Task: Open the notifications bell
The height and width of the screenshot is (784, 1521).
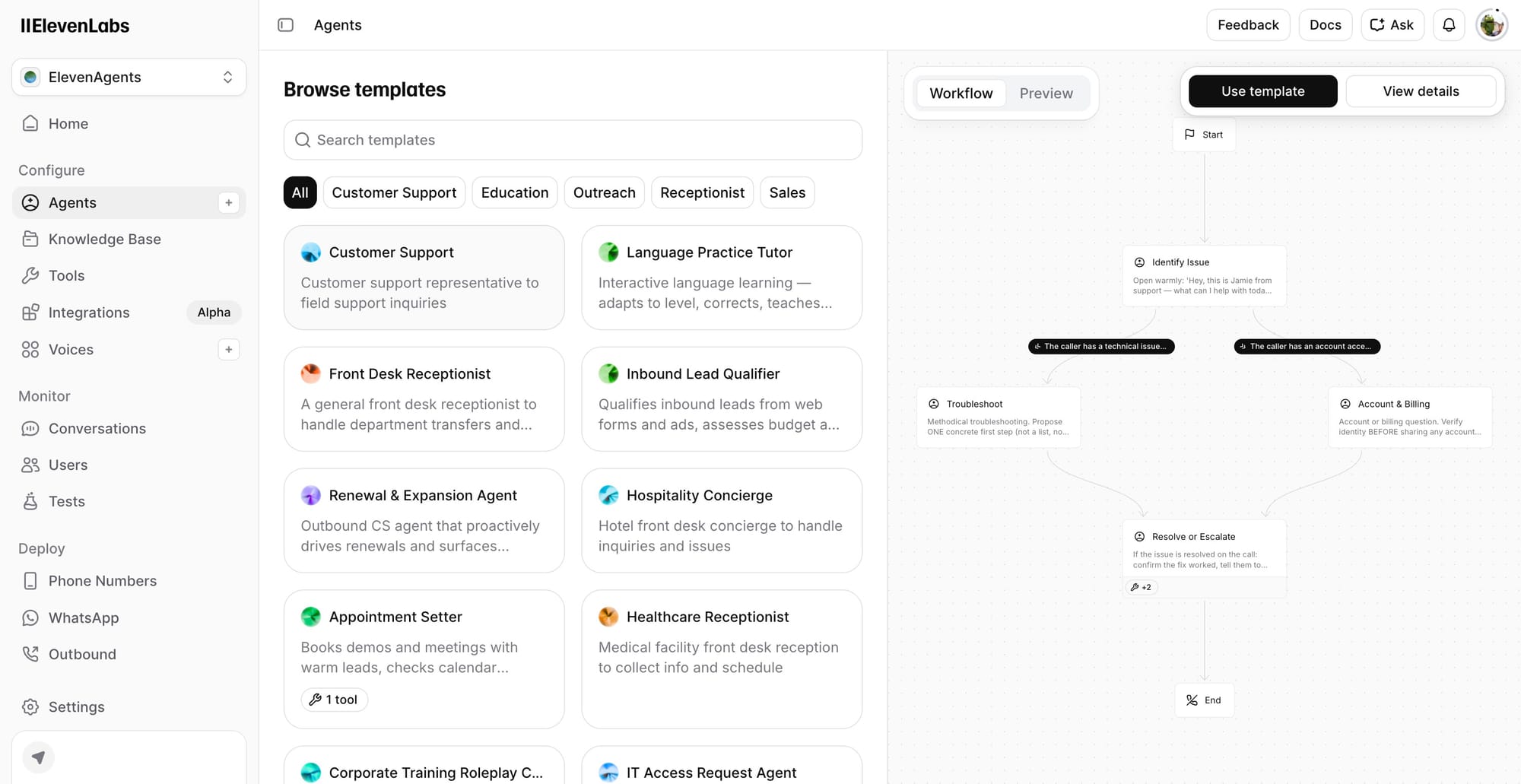Action: coord(1448,24)
